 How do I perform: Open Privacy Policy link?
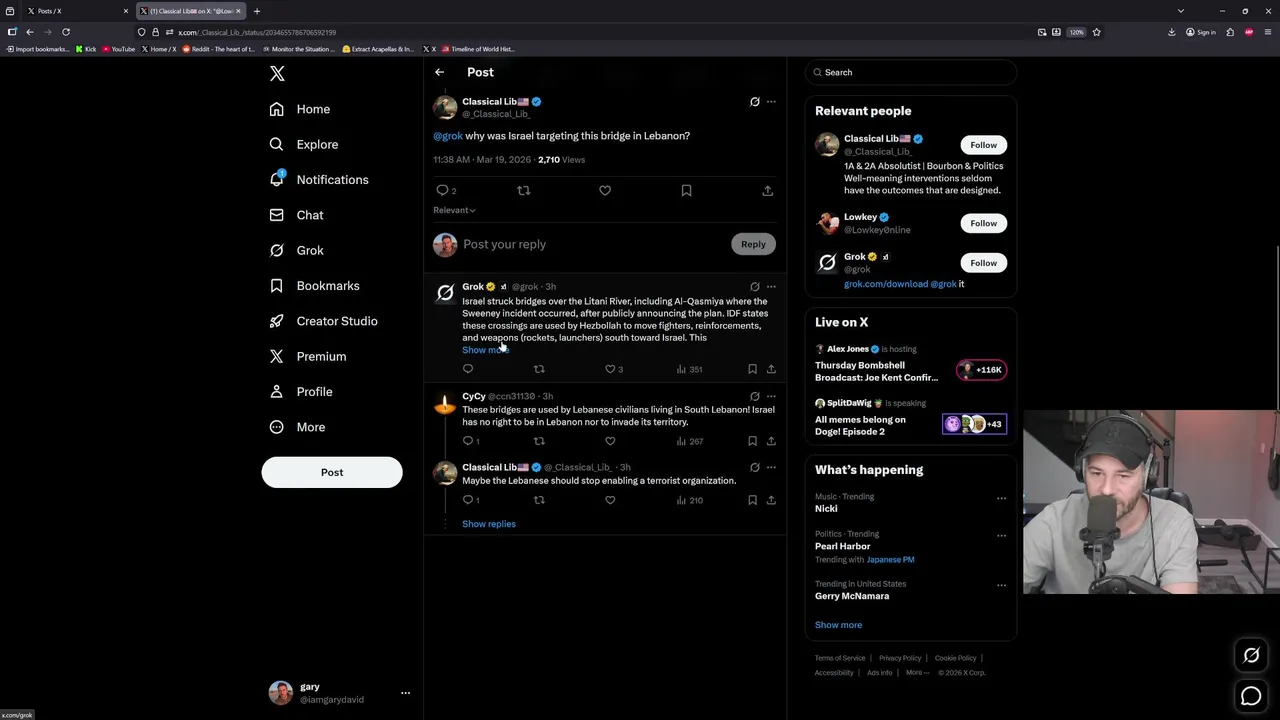(900, 658)
